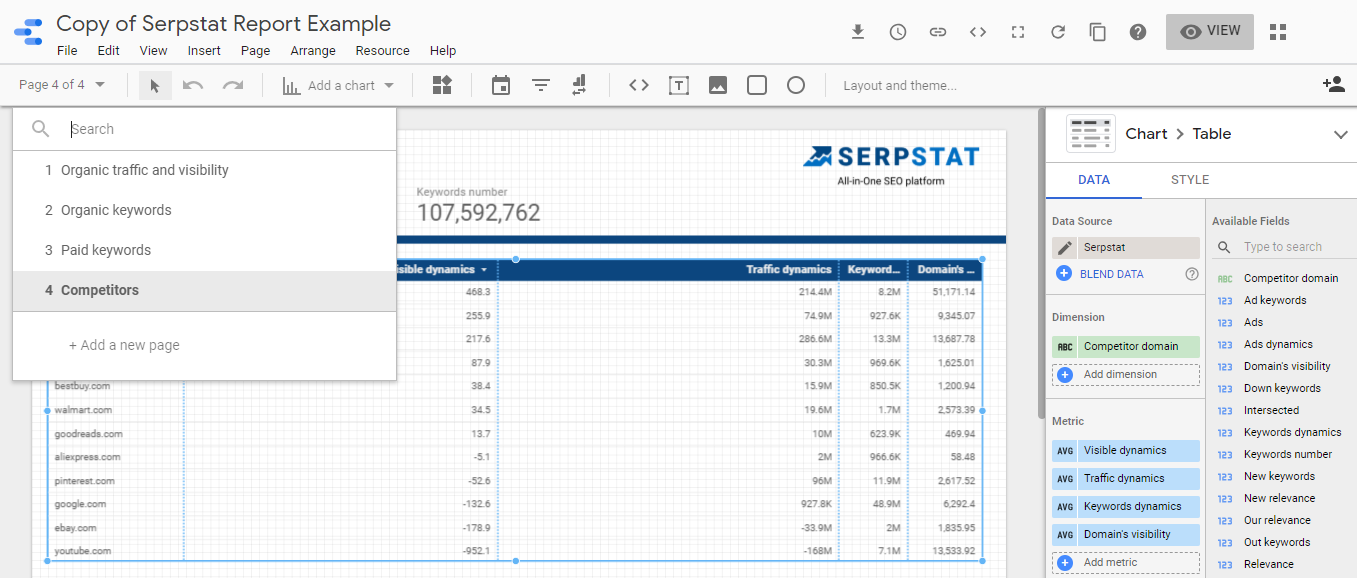Select the rectangle shape tool
Image resolution: width=1357 pixels, height=578 pixels.
tap(757, 85)
